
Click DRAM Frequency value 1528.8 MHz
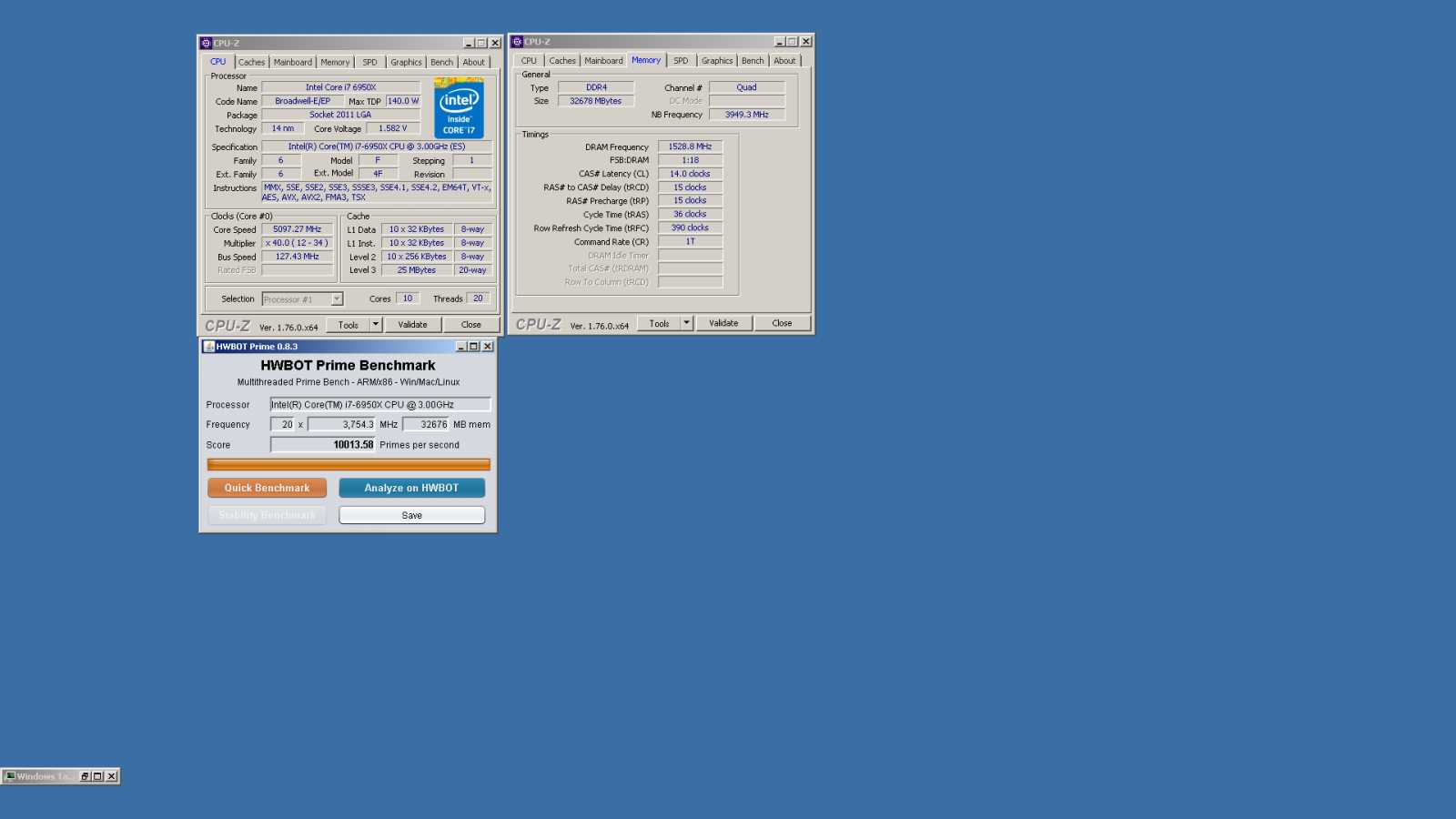tap(691, 147)
